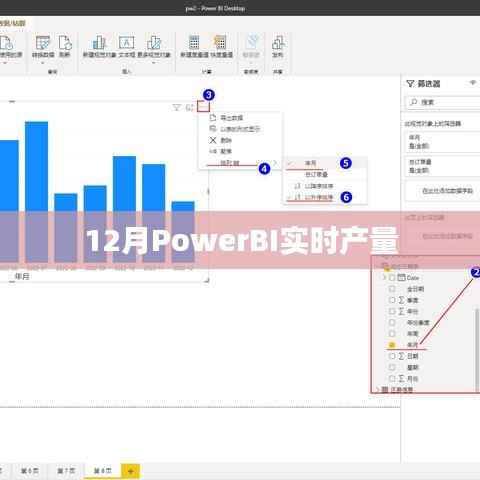Image resolution: width=480 pixels, height=480 pixels.
Task: Tick the 年份 field checkbox
Action: [392, 311]
